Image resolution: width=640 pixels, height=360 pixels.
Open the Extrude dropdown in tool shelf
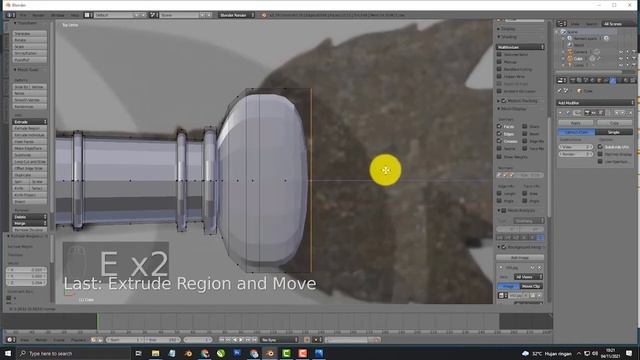click(30, 122)
